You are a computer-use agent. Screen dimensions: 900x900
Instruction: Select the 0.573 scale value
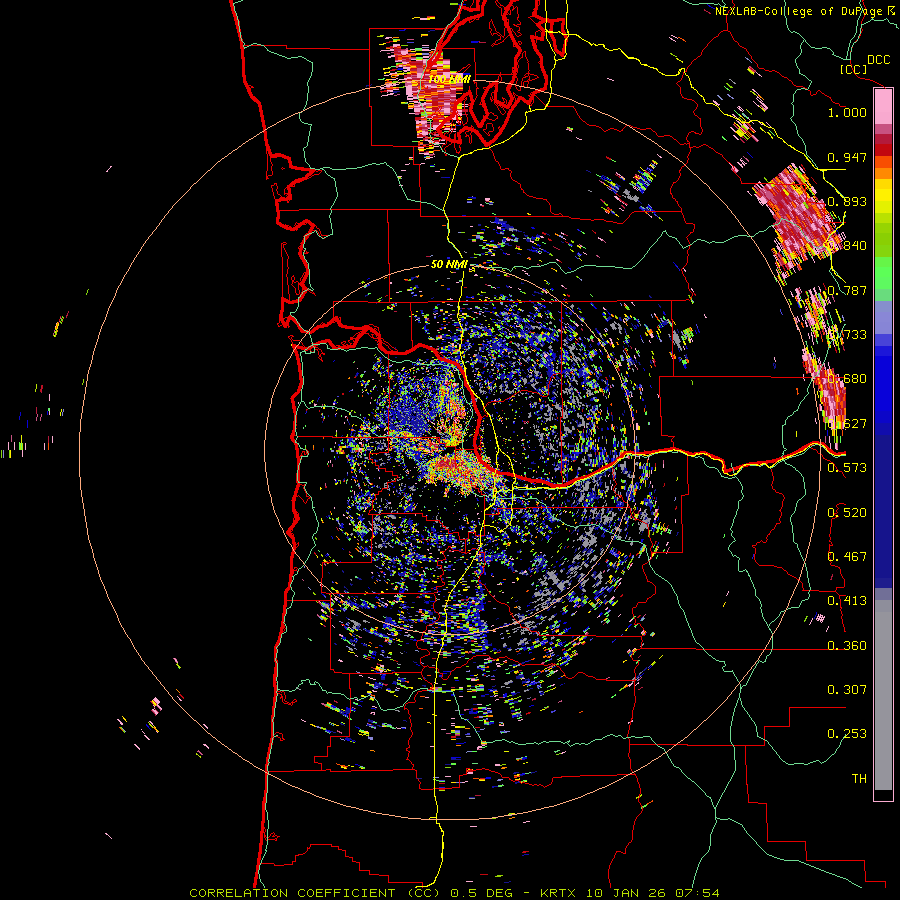[847, 468]
